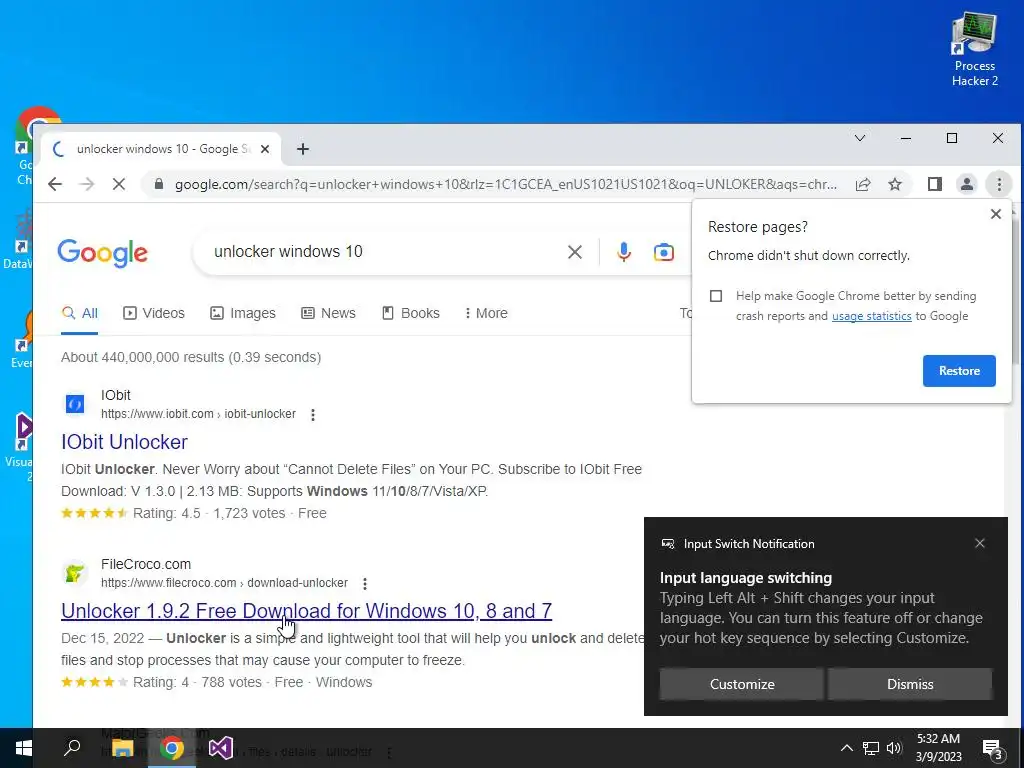
Task: Expand the Chrome tab search chevron
Action: click(x=860, y=138)
